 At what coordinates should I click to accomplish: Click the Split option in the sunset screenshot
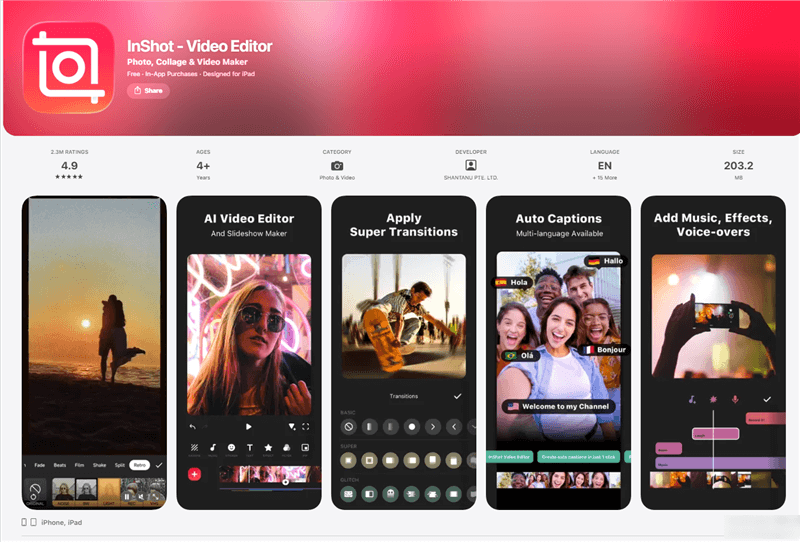pos(119,465)
